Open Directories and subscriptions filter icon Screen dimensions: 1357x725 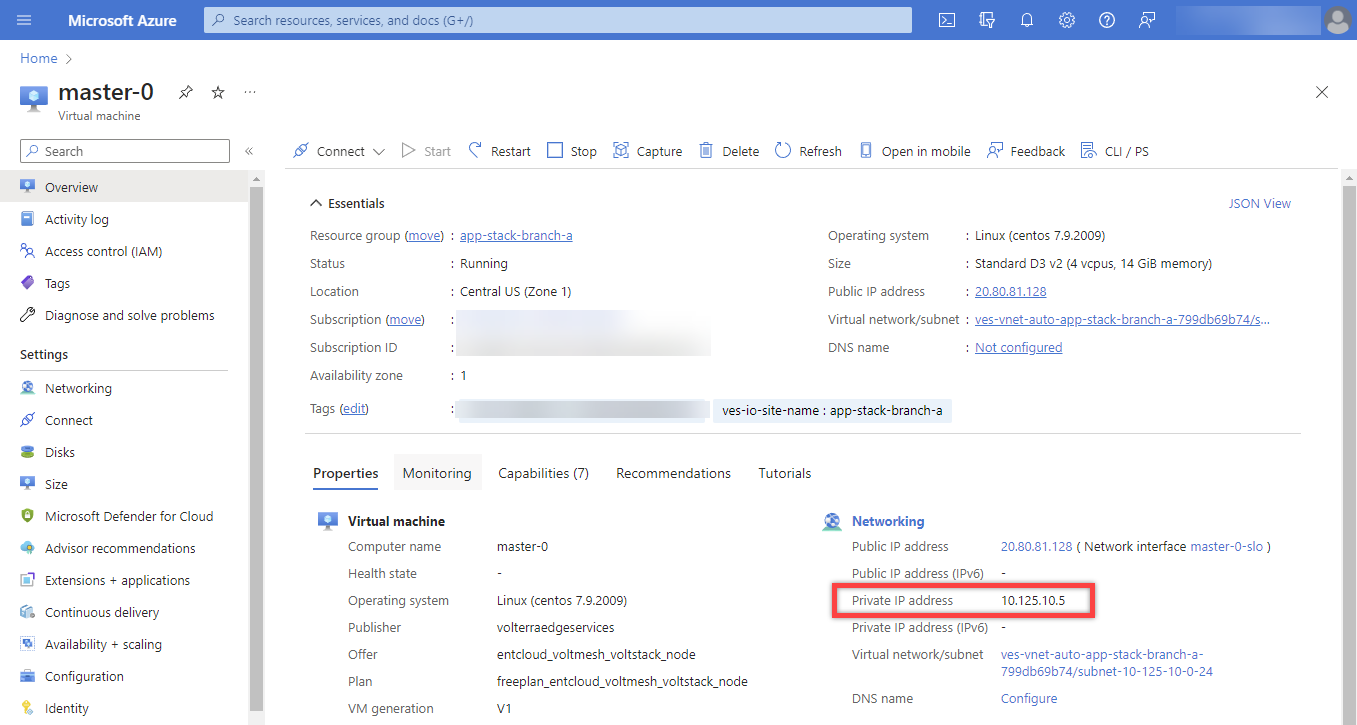[x=987, y=20]
